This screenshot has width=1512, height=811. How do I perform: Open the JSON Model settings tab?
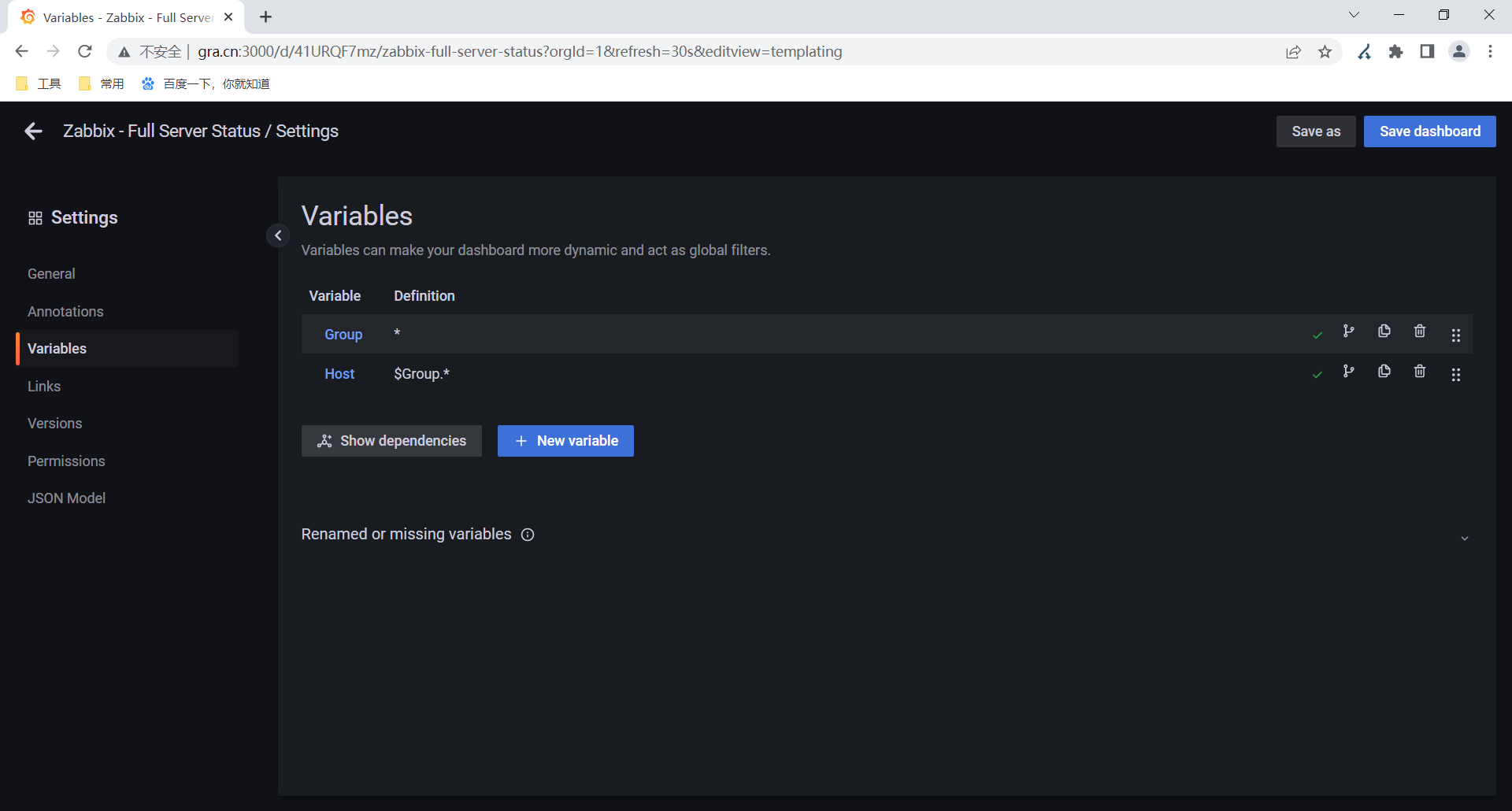66,498
